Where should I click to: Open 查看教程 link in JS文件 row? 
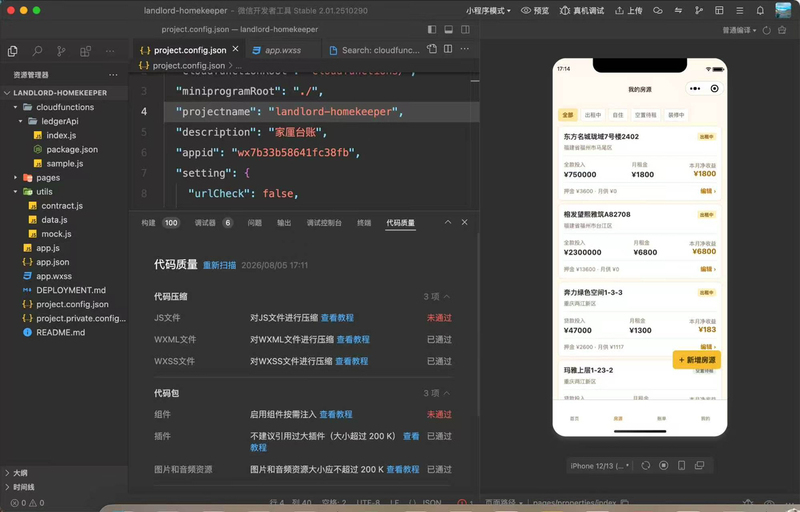(x=337, y=318)
